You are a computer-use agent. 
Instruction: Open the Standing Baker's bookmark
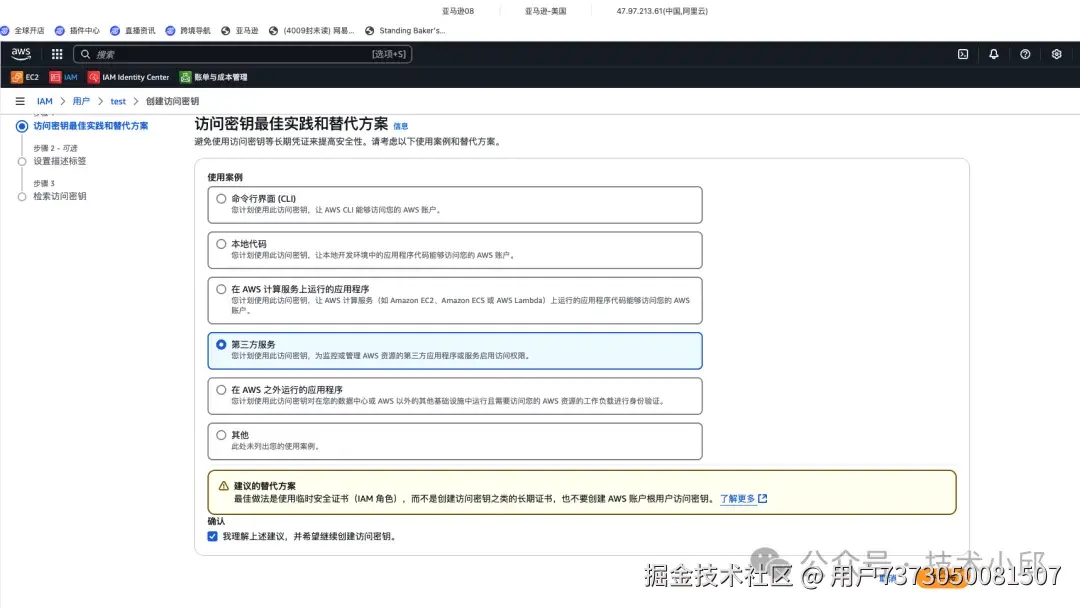tap(405, 30)
